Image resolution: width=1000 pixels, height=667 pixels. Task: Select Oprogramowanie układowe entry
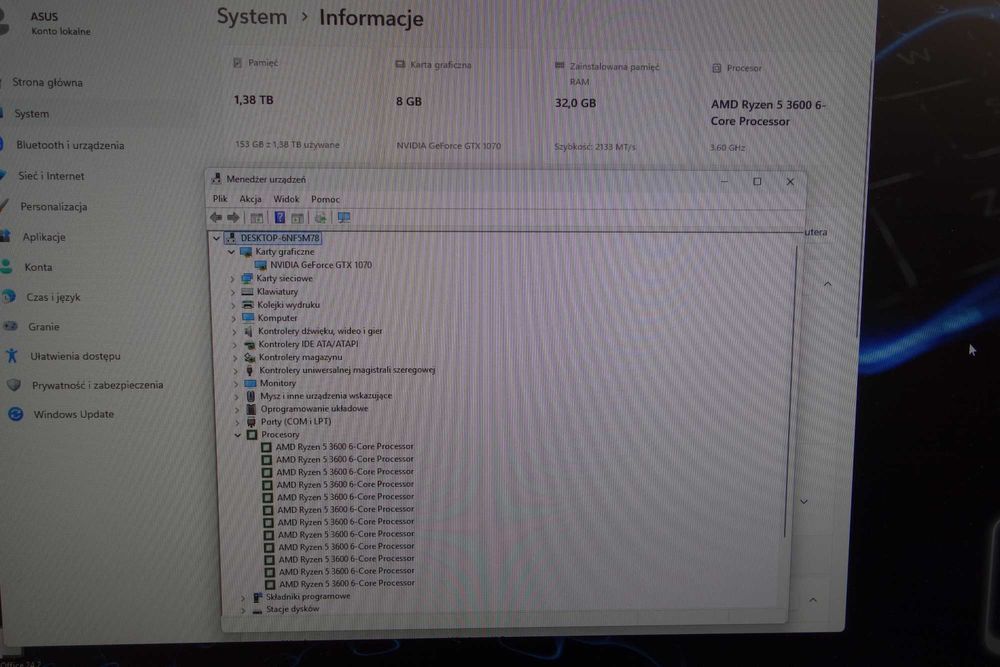(x=314, y=409)
